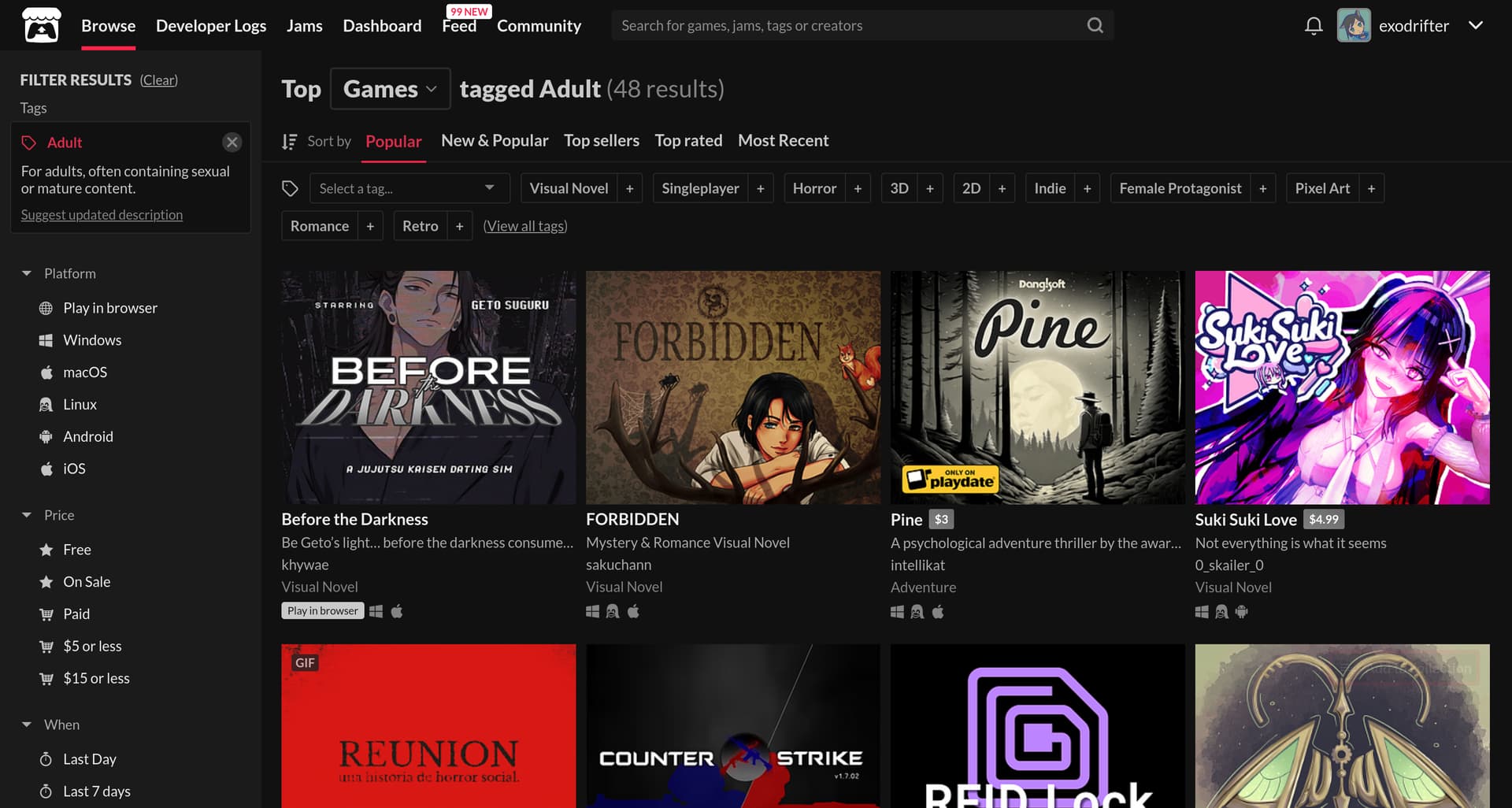Screen dimensions: 1512x808
Task: Open the Games type dropdown
Action: (391, 88)
